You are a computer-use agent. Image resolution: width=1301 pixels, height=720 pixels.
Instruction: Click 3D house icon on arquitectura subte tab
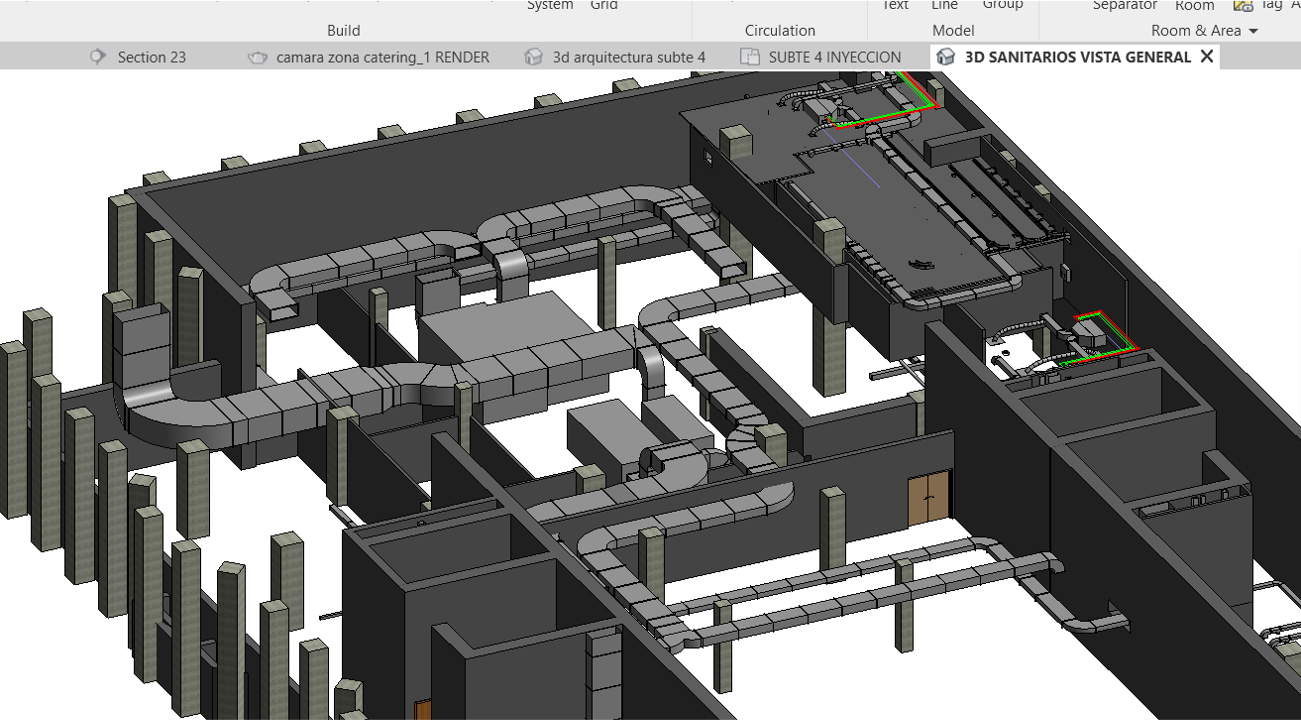point(534,57)
